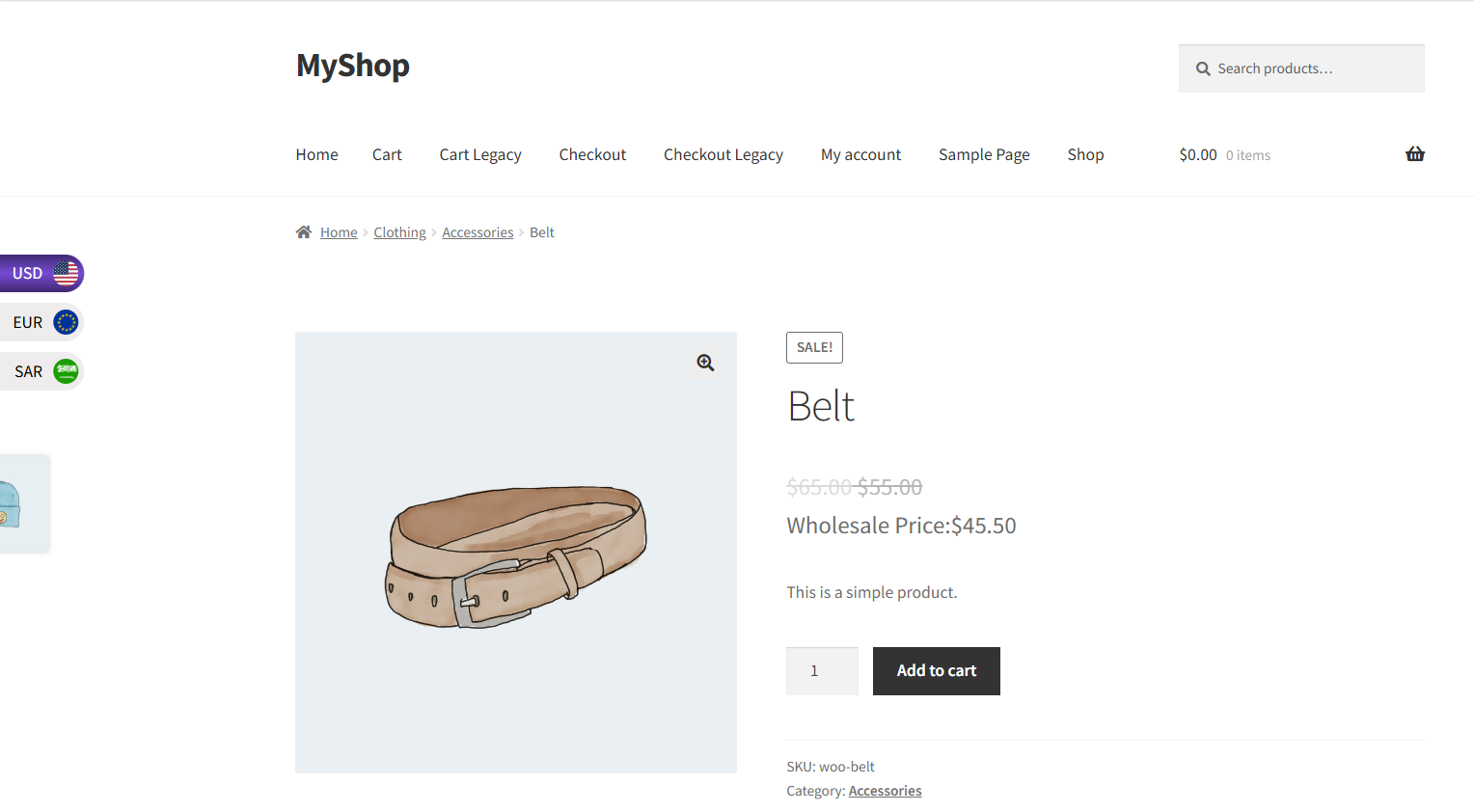Open the beanie product thumbnail
The image size is (1474, 812).
tap(23, 503)
